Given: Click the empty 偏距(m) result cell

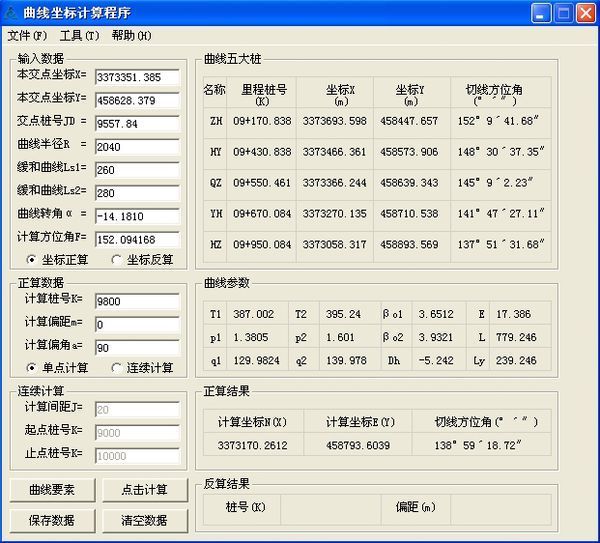Looking at the screenshot, I should (x=501, y=509).
